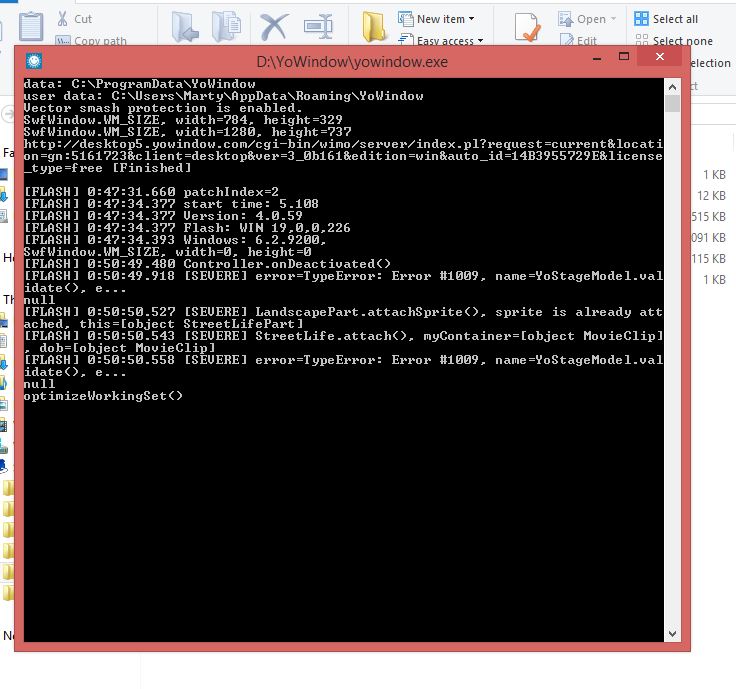This screenshot has width=736, height=689.
Task: Click the console scrollbar down arrow
Action: (672, 634)
